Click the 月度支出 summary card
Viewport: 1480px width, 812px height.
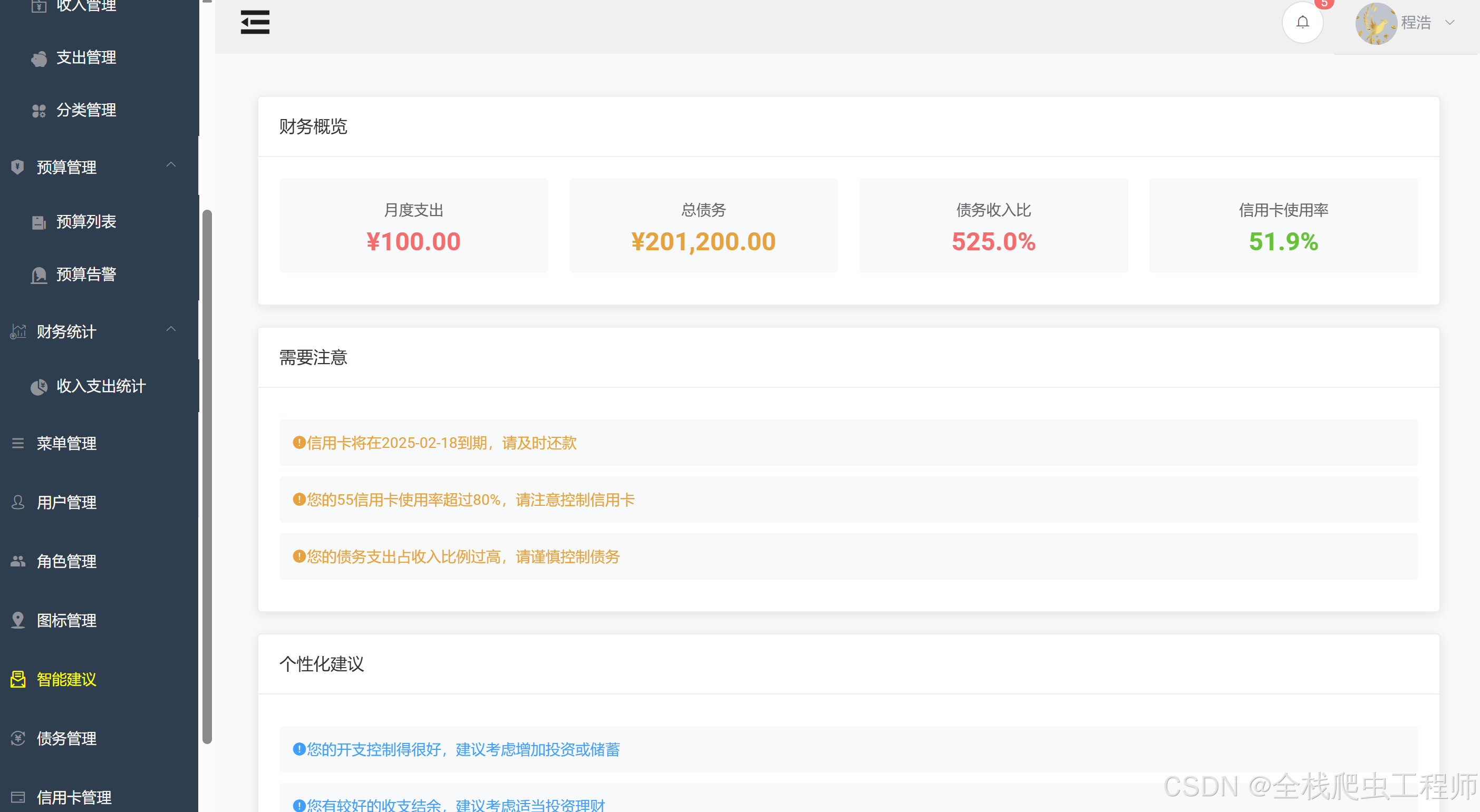coord(413,226)
